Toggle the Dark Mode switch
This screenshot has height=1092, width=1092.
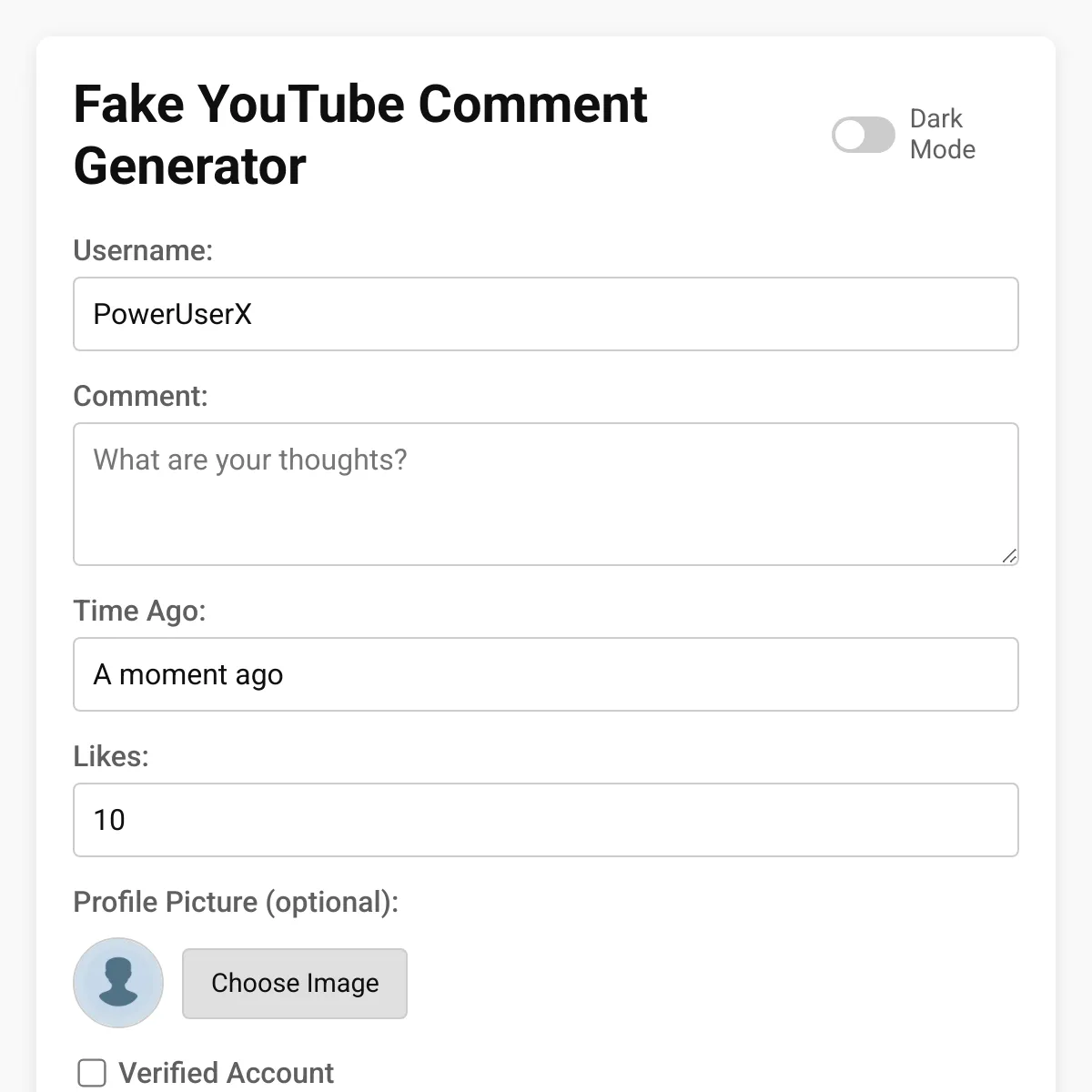(864, 135)
